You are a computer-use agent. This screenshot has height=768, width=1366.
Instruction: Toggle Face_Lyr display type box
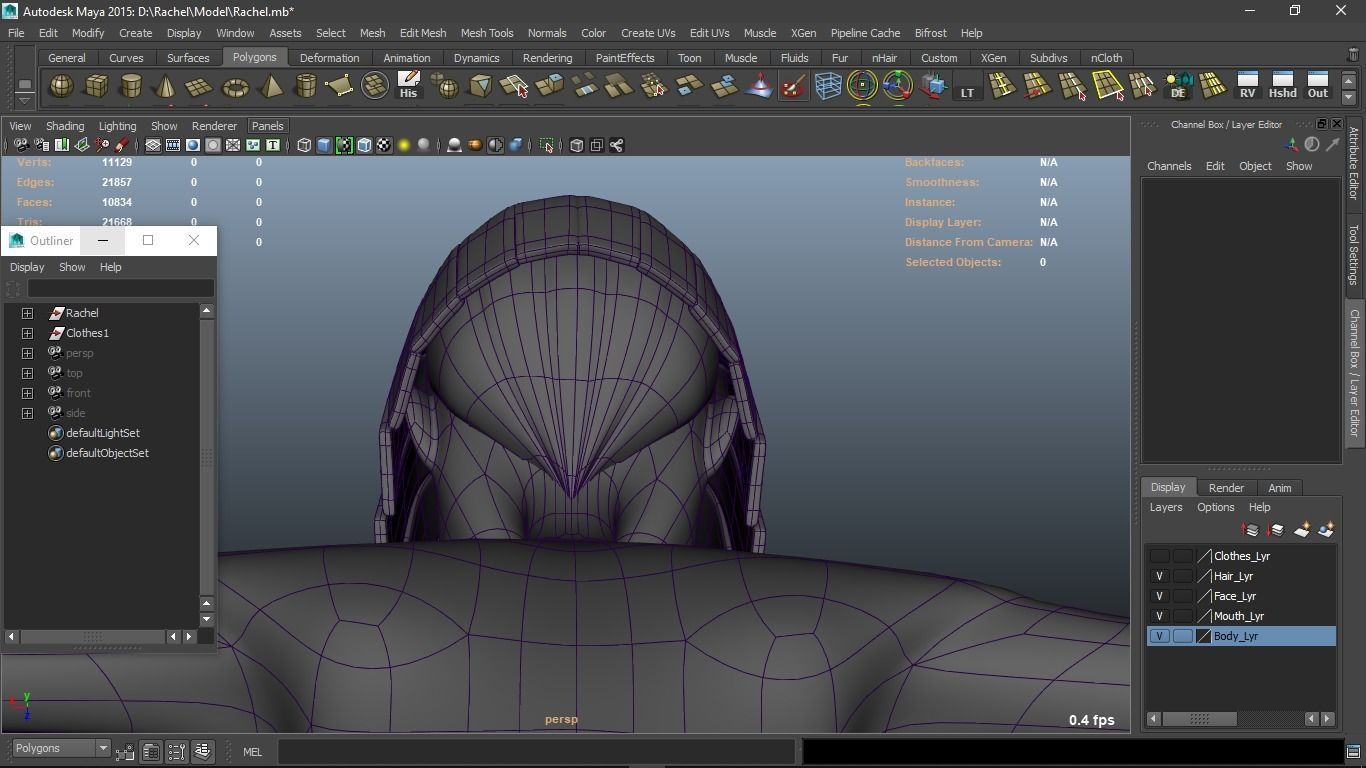pyautogui.click(x=1182, y=596)
